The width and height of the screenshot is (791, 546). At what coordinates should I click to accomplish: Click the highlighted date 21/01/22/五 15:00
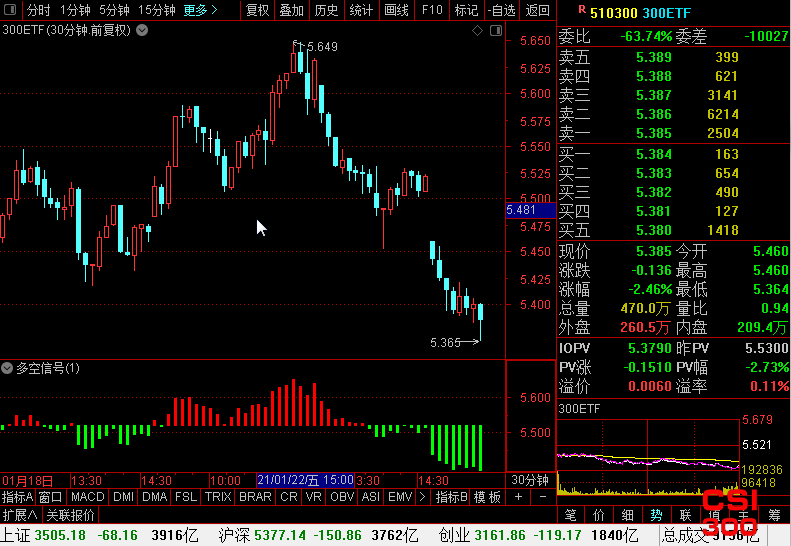[x=305, y=480]
